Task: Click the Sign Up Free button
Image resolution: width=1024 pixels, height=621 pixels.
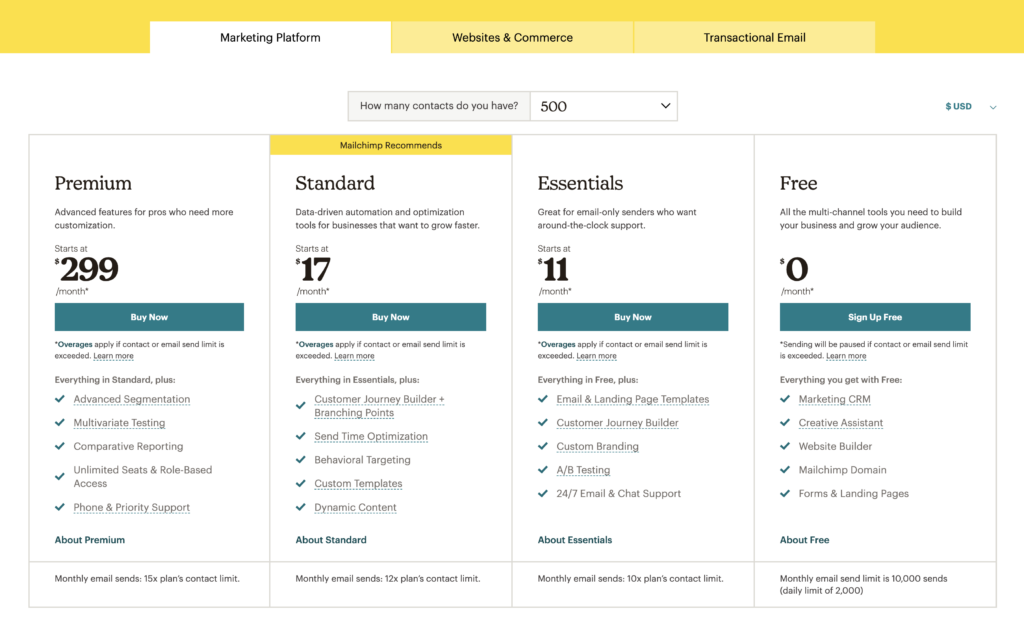Action: [x=874, y=317]
